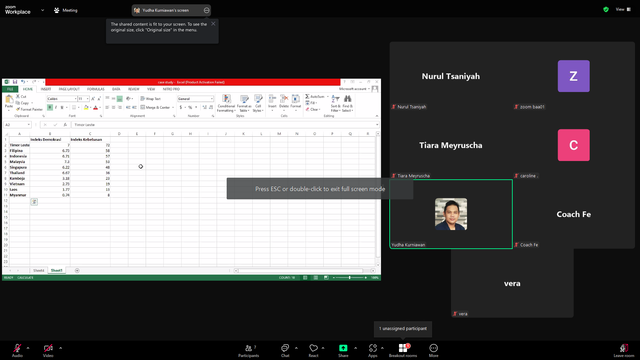Image resolution: width=640 pixels, height=360 pixels.
Task: Expand reaction options arrow next to React
Action: coord(323,348)
